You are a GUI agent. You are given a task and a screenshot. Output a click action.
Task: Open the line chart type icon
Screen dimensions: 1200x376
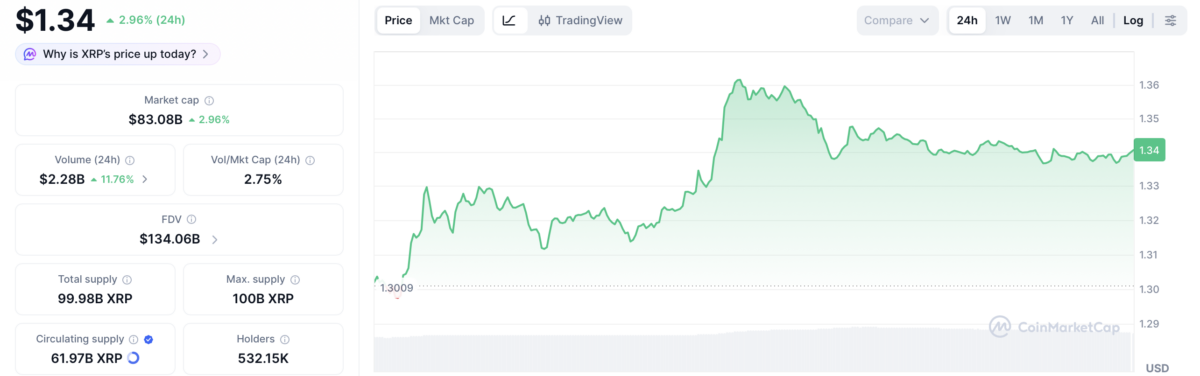coord(509,20)
